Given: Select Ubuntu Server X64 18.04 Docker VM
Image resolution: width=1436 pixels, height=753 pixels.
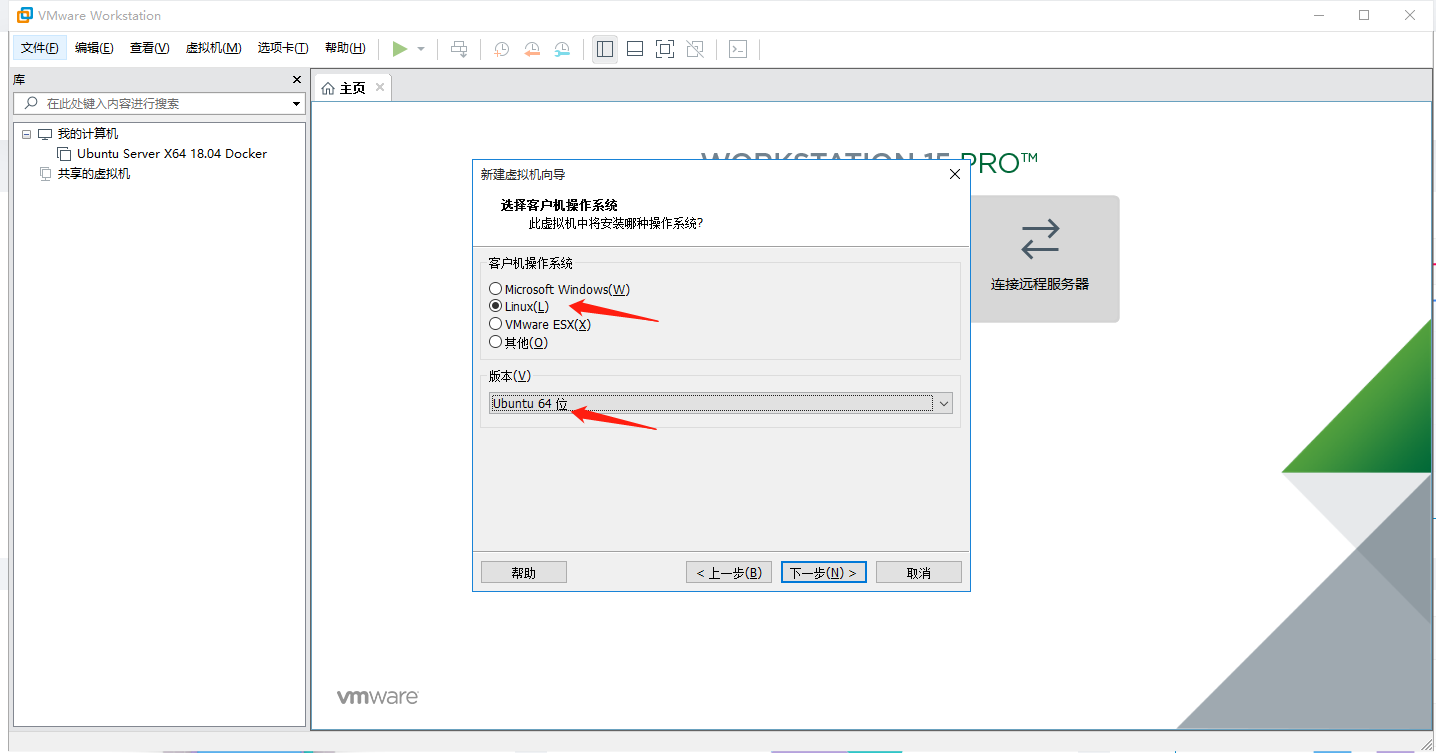Looking at the screenshot, I should (172, 154).
